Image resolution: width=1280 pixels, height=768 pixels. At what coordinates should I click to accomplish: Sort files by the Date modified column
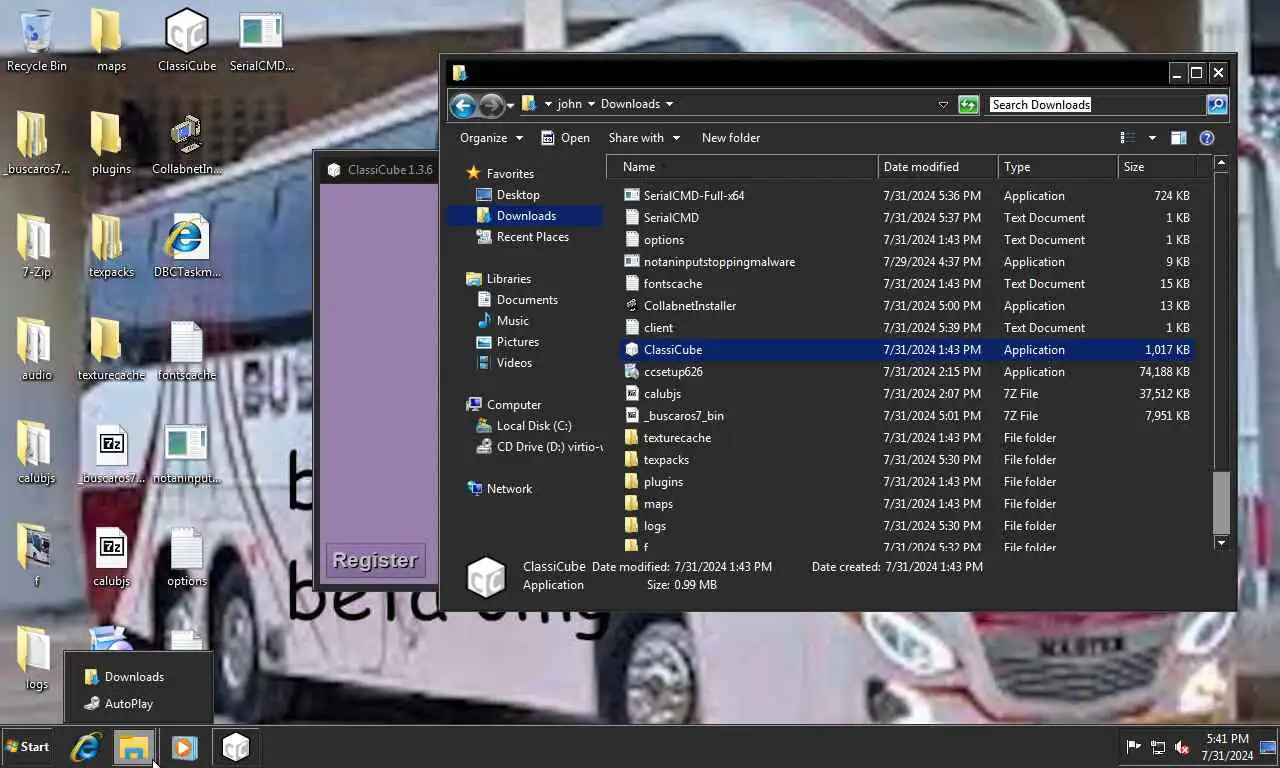[x=938, y=167]
